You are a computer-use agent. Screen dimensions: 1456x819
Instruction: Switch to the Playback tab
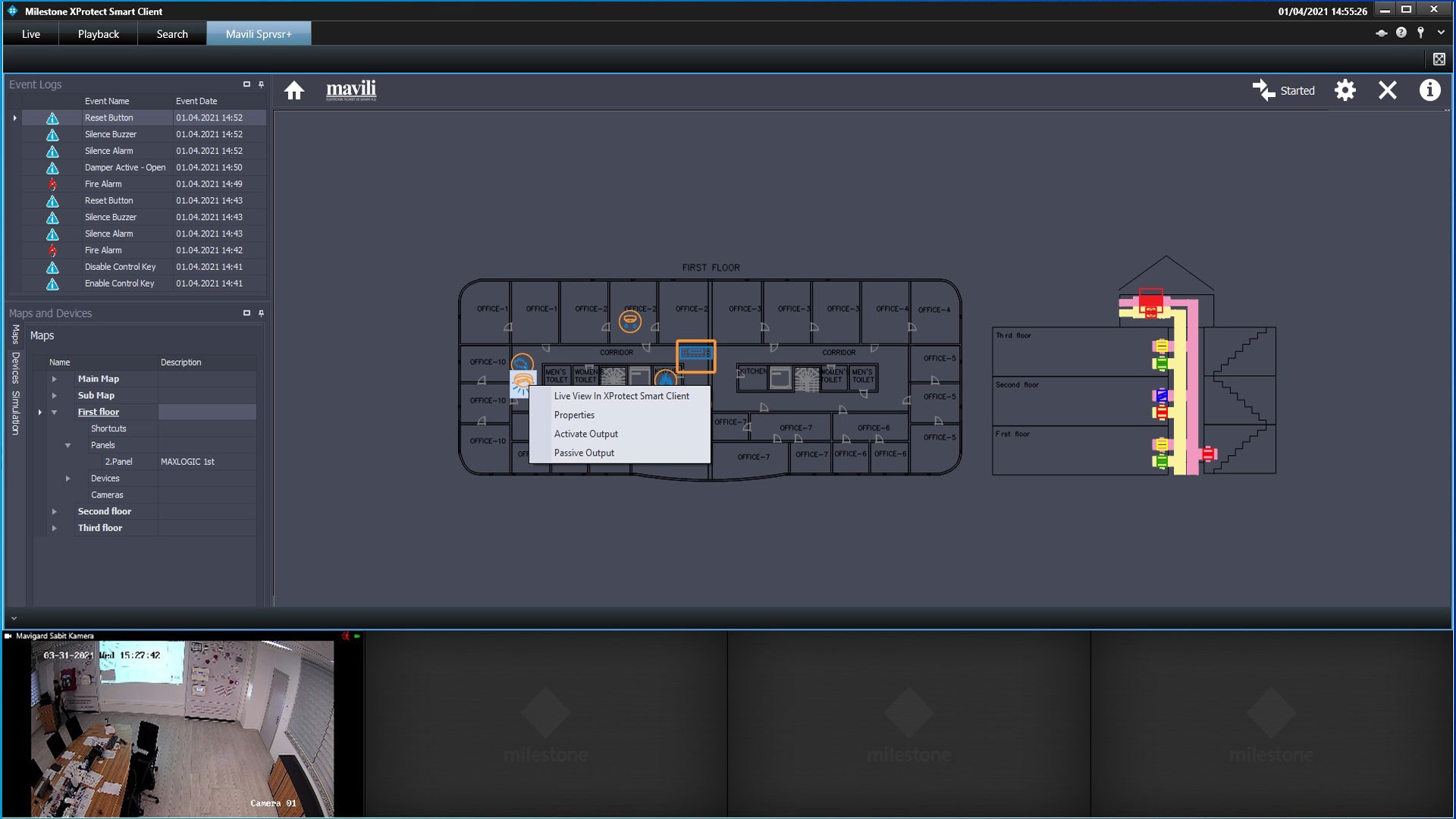click(x=99, y=34)
